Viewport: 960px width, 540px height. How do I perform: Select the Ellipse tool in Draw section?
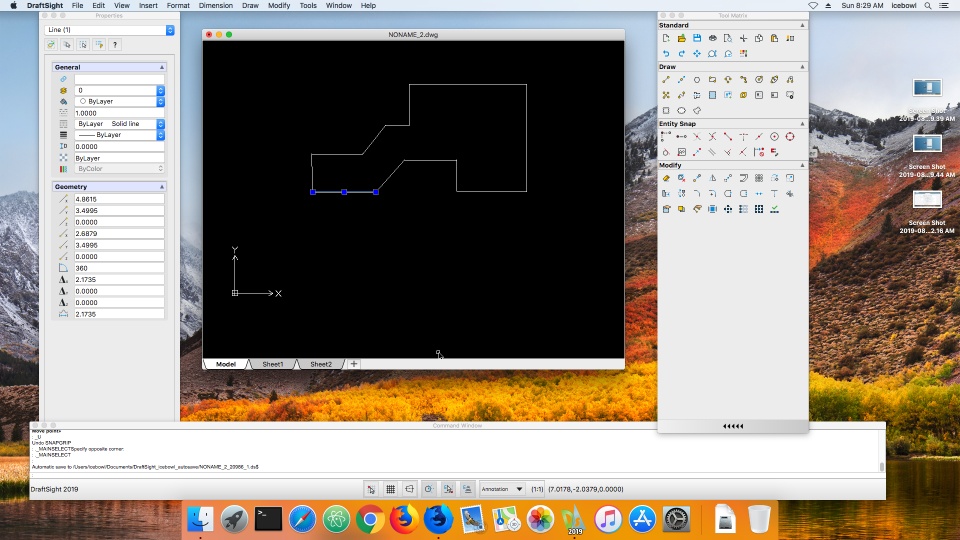tap(681, 110)
